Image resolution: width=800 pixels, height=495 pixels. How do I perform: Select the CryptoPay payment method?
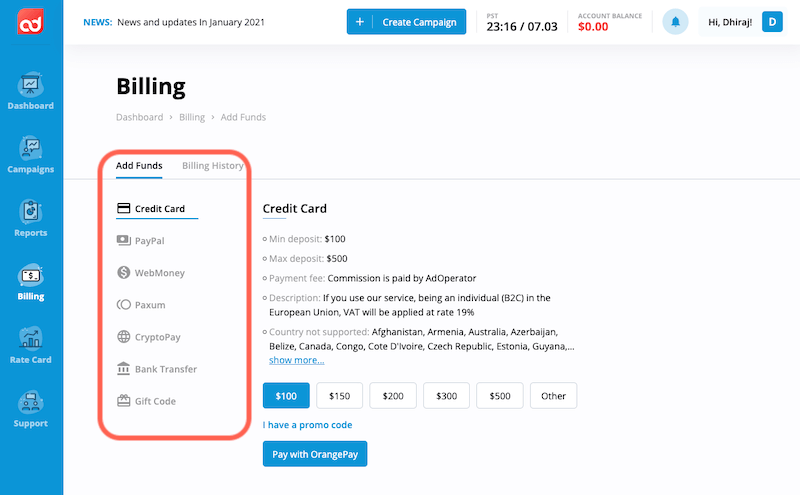point(158,337)
